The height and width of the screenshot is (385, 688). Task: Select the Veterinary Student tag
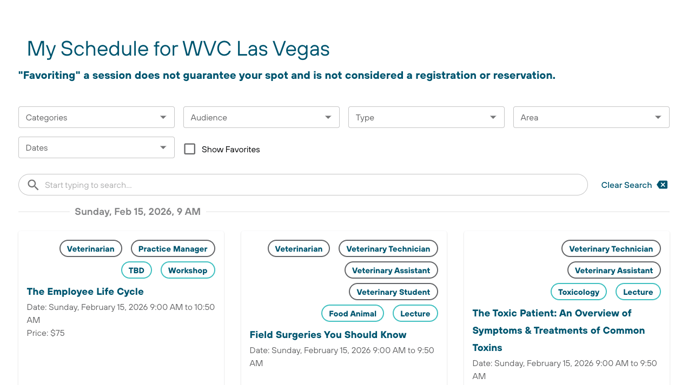click(x=393, y=292)
